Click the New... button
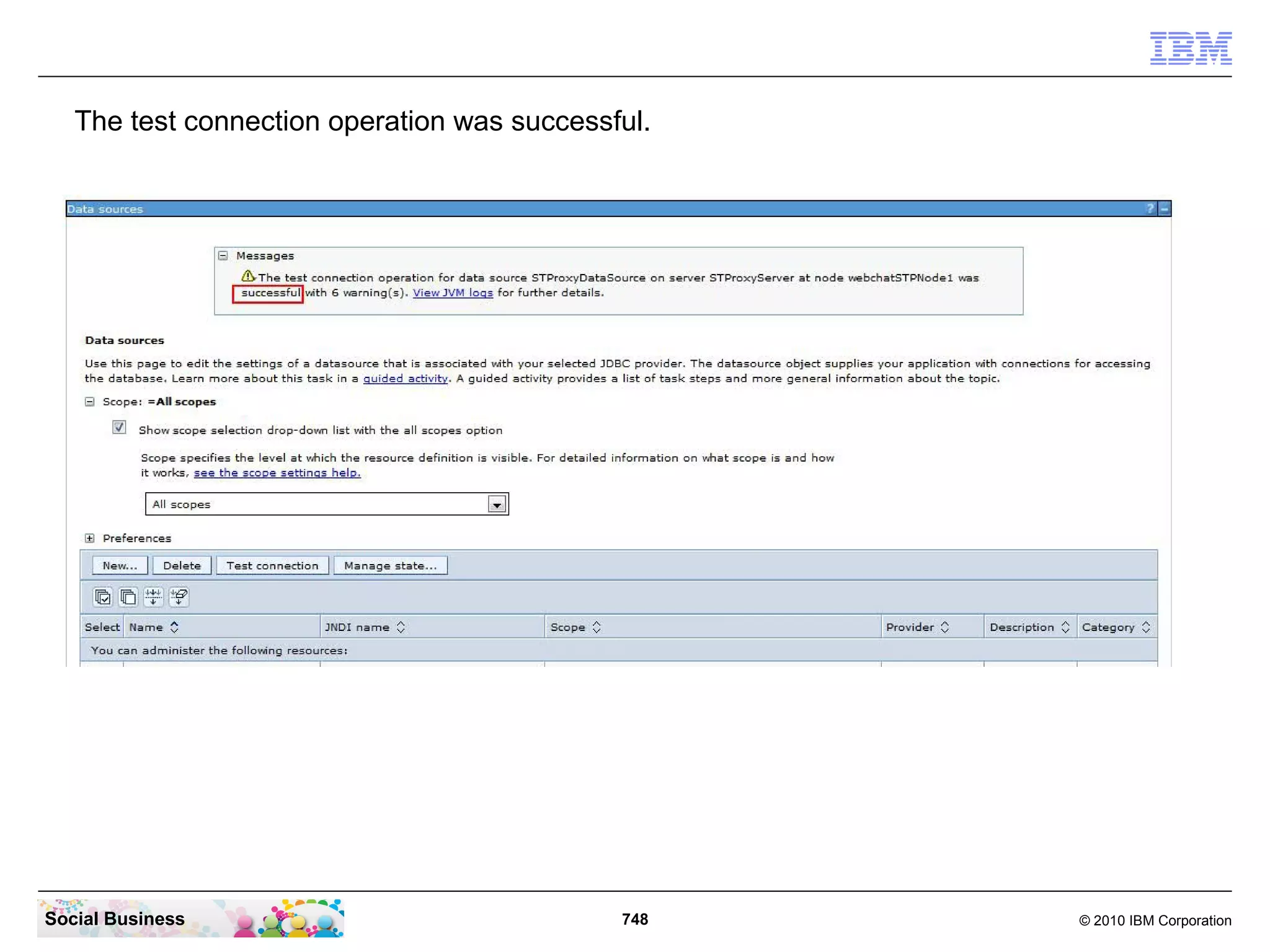 120,565
